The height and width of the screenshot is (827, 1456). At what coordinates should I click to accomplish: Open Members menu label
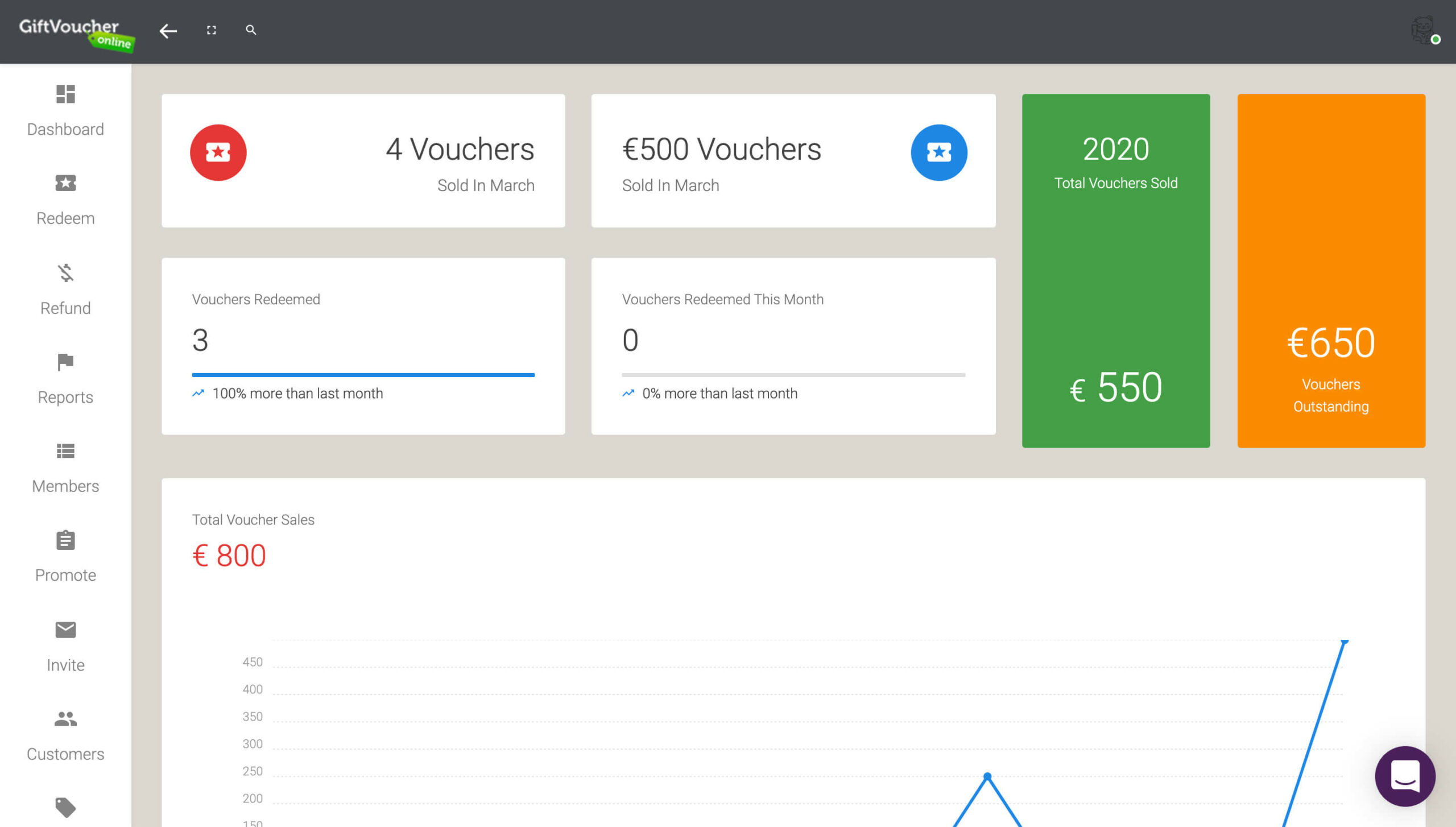click(65, 486)
